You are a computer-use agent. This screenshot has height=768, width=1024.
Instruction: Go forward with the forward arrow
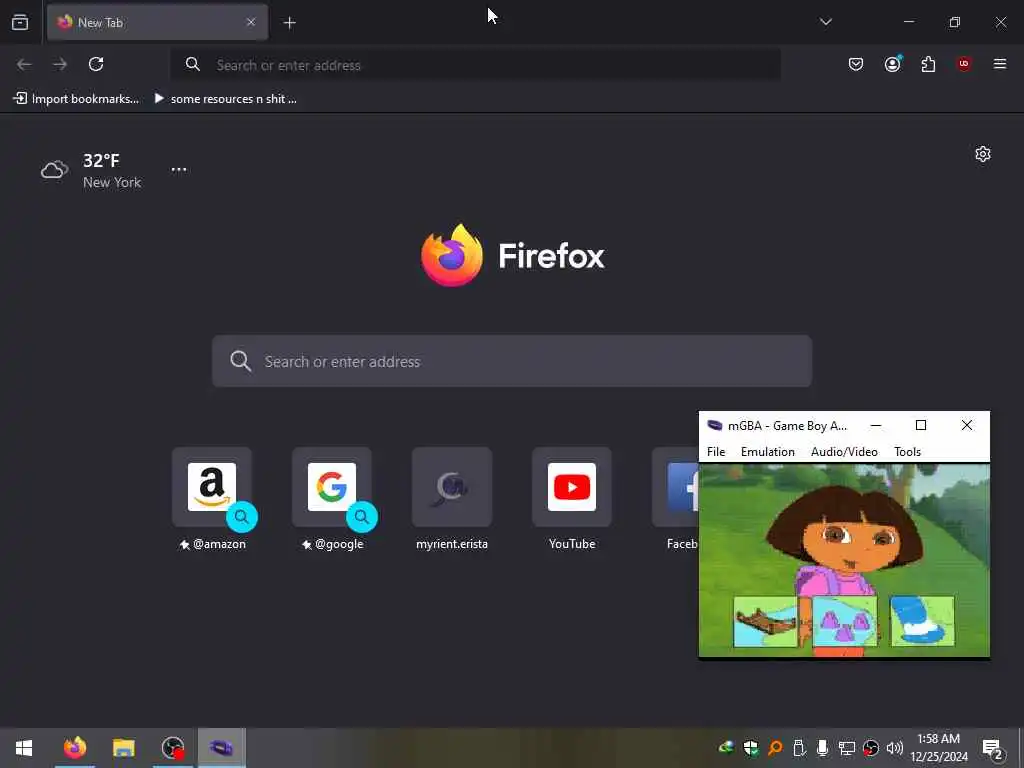60,64
